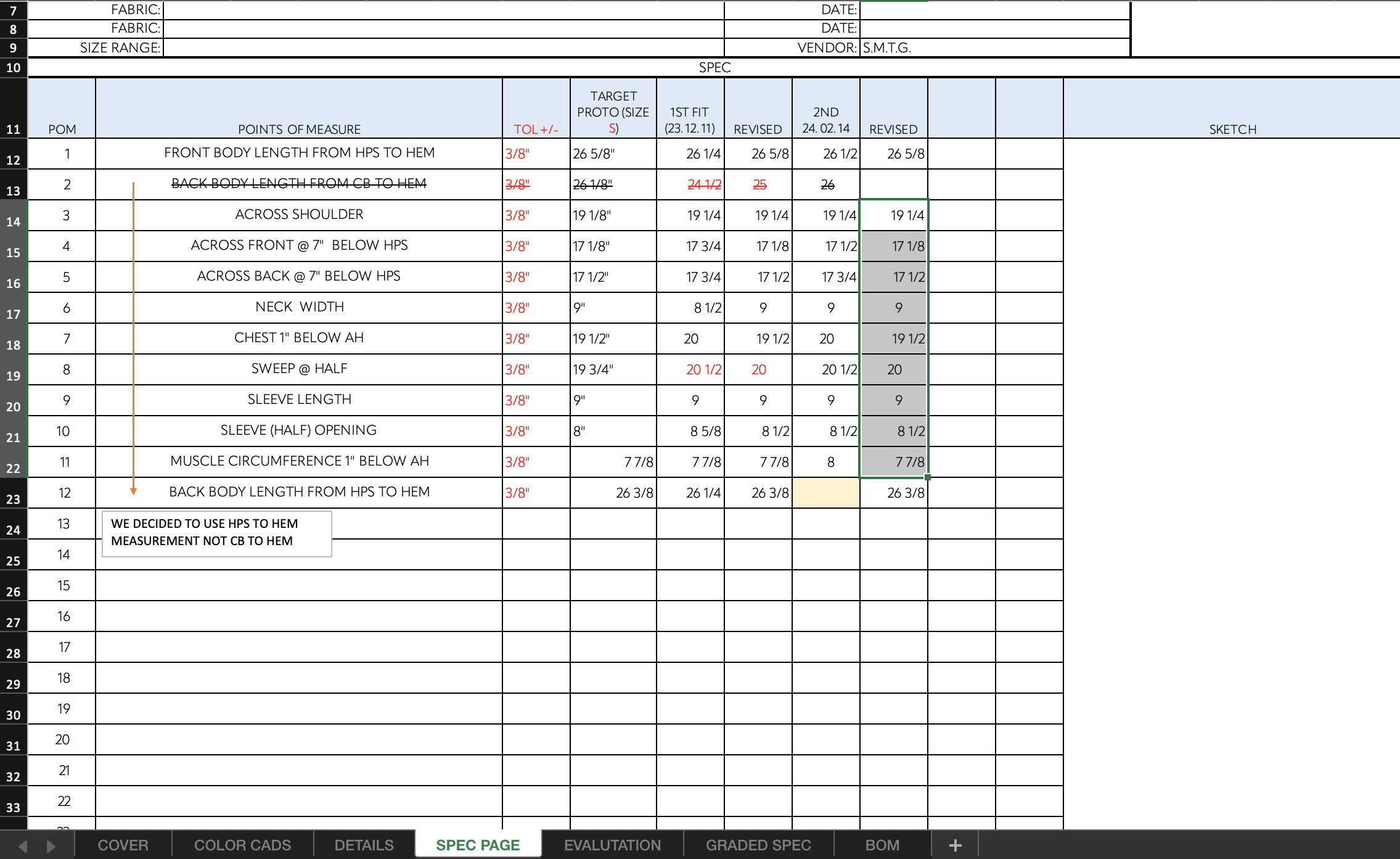Screen dimensions: 1400x859
Task: Select the 'ACROSS FRONT @ 7" BELOW HPS' cell
Action: [299, 246]
